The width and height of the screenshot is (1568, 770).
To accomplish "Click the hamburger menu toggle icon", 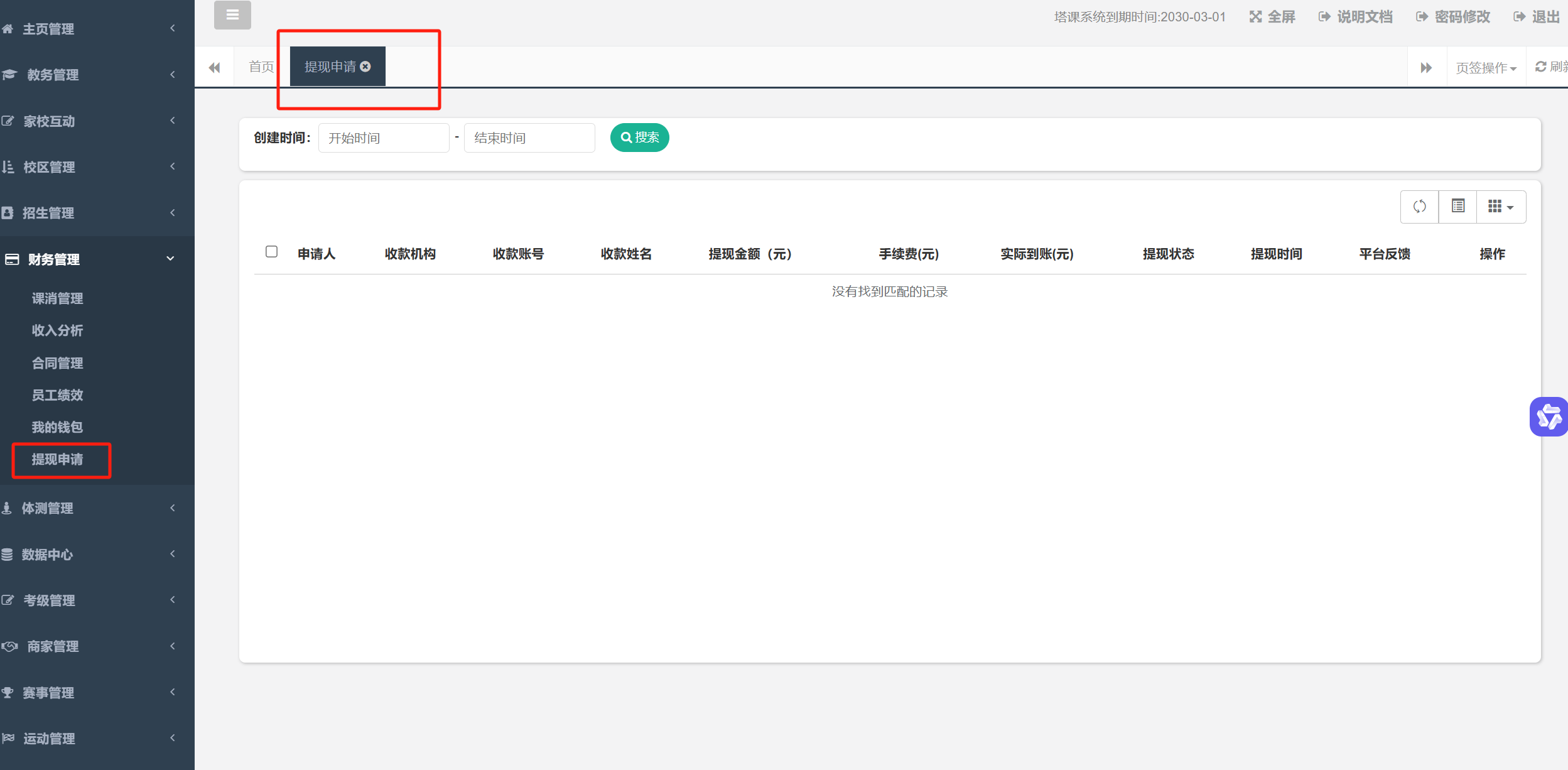I will [232, 15].
